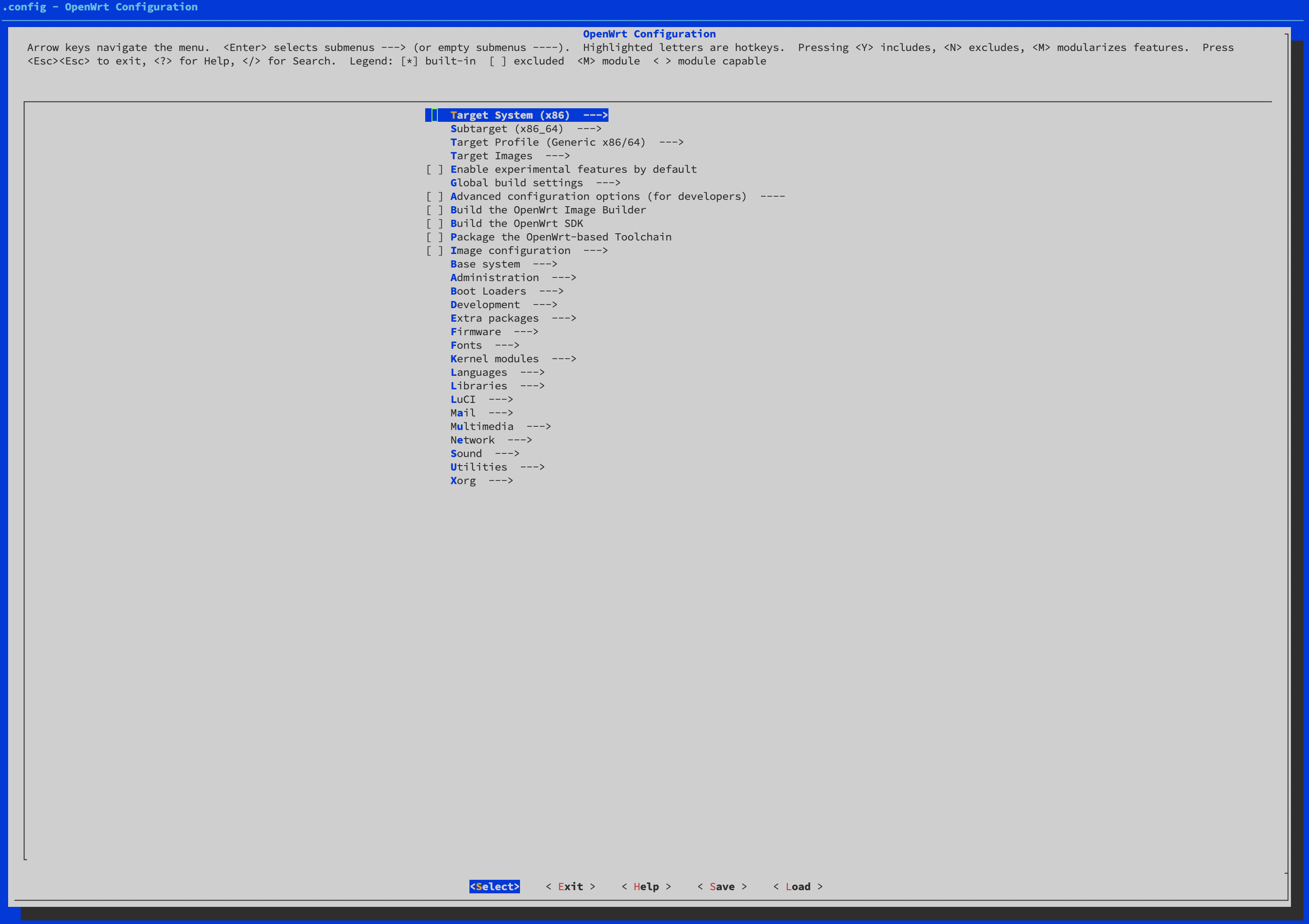Screen dimensions: 1309x924
Task: Toggle Advanced configuration options checkbox
Action: point(434,197)
